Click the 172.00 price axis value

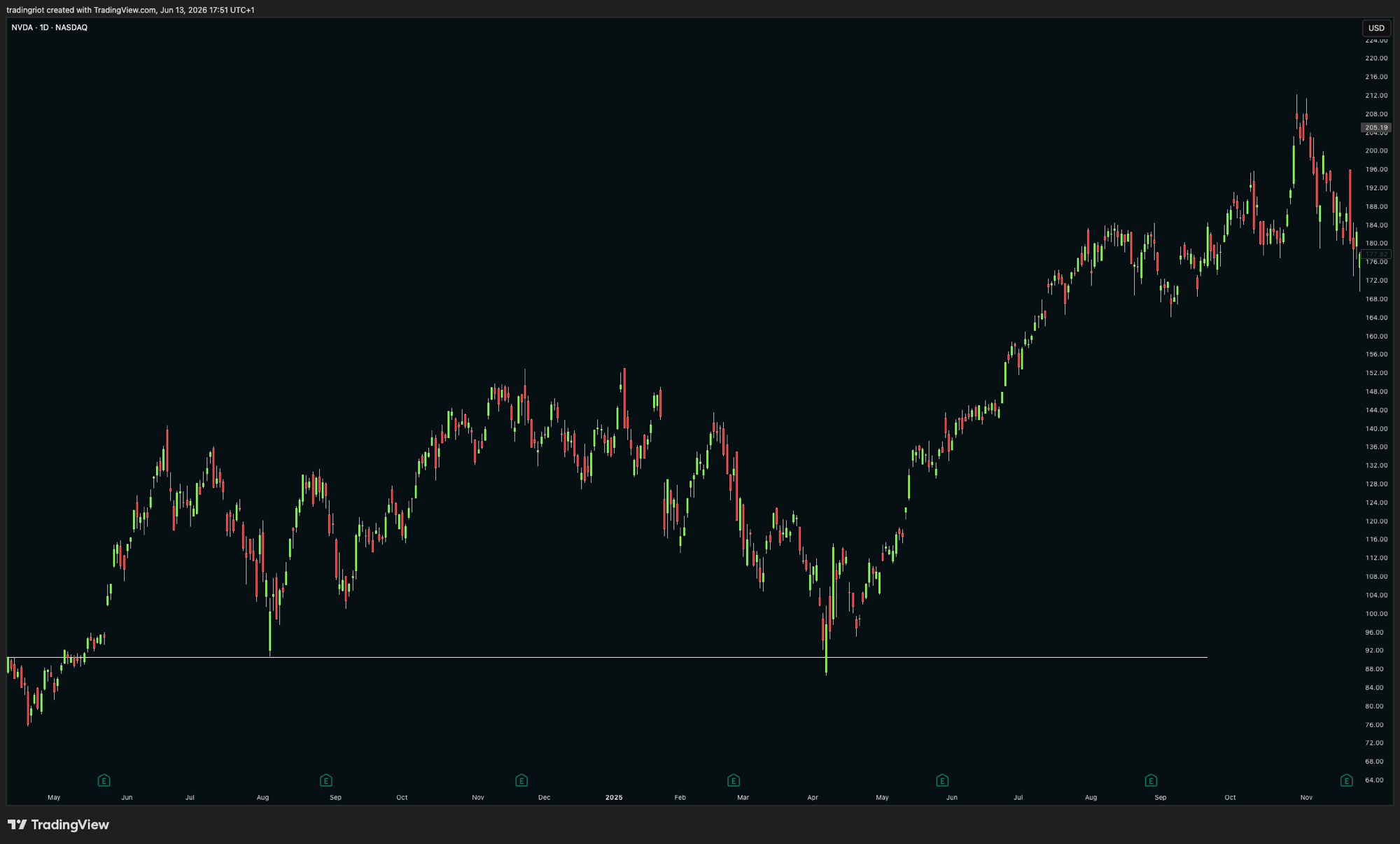1376,280
